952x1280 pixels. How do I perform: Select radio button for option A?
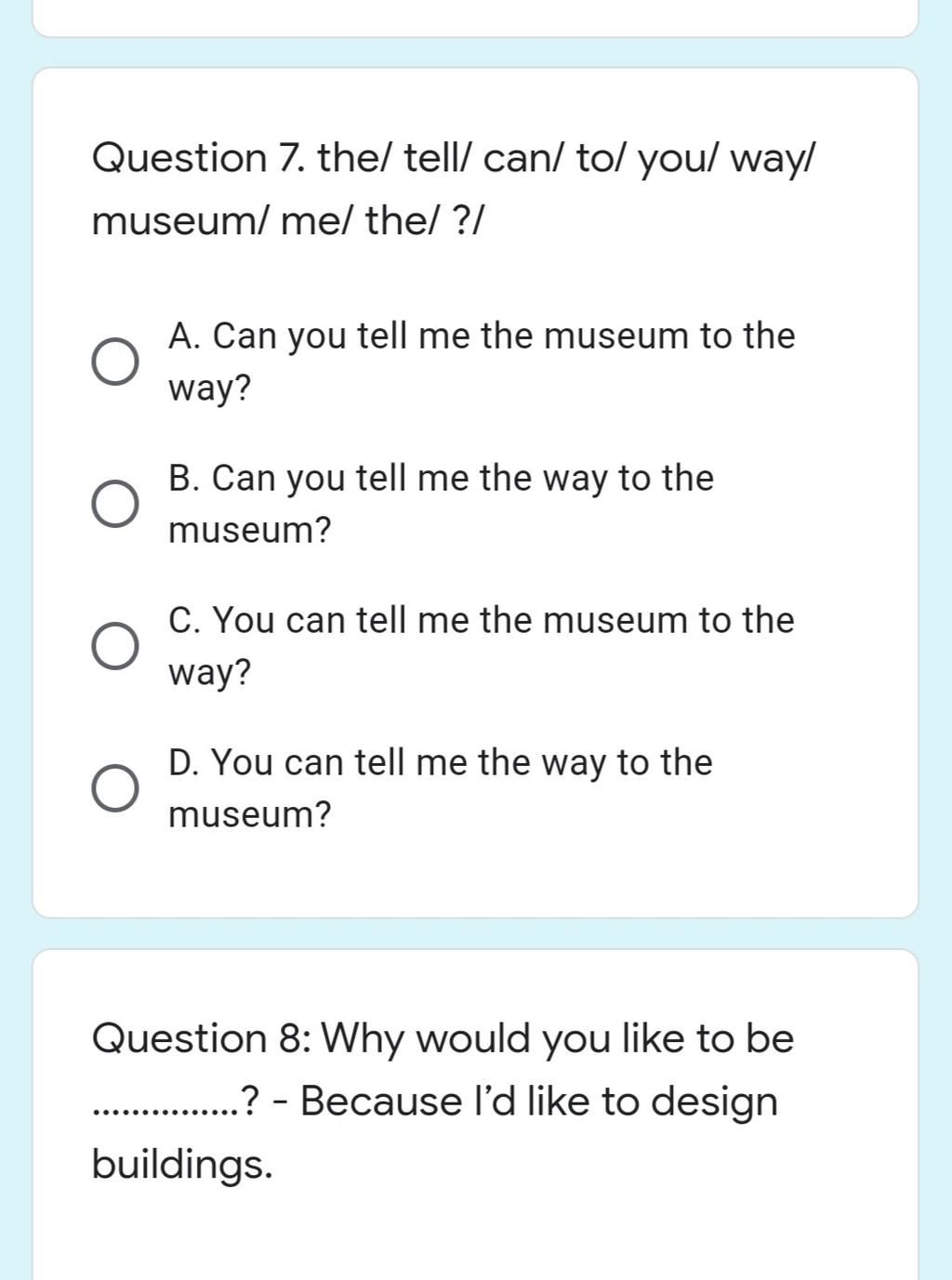(115, 362)
